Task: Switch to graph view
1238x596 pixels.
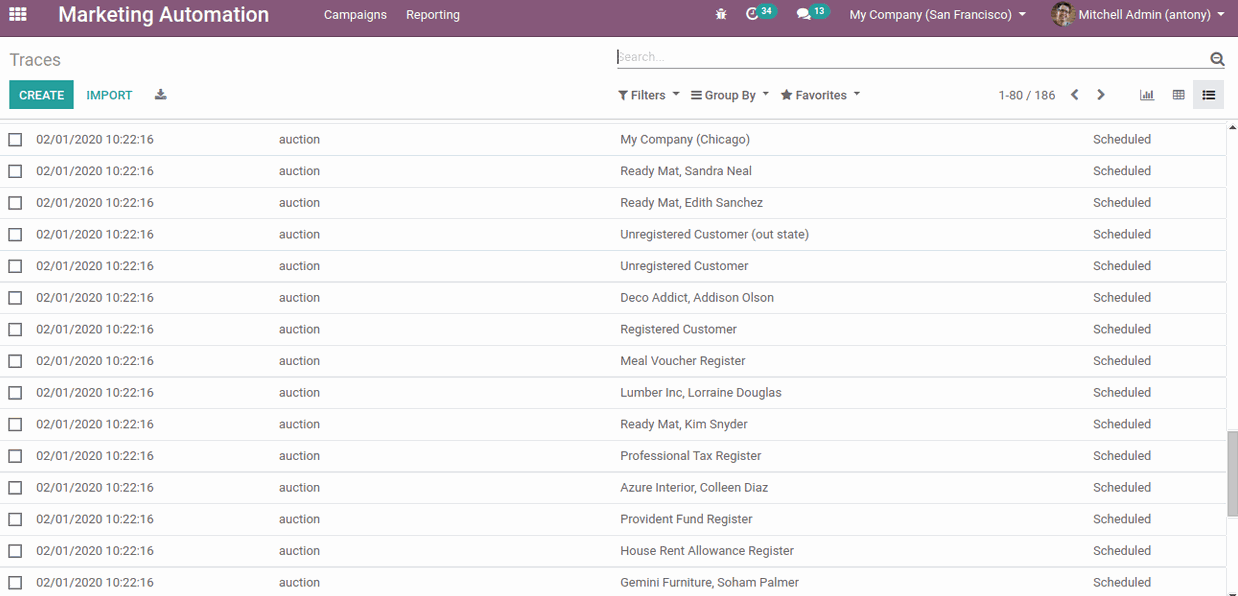Action: click(1147, 95)
